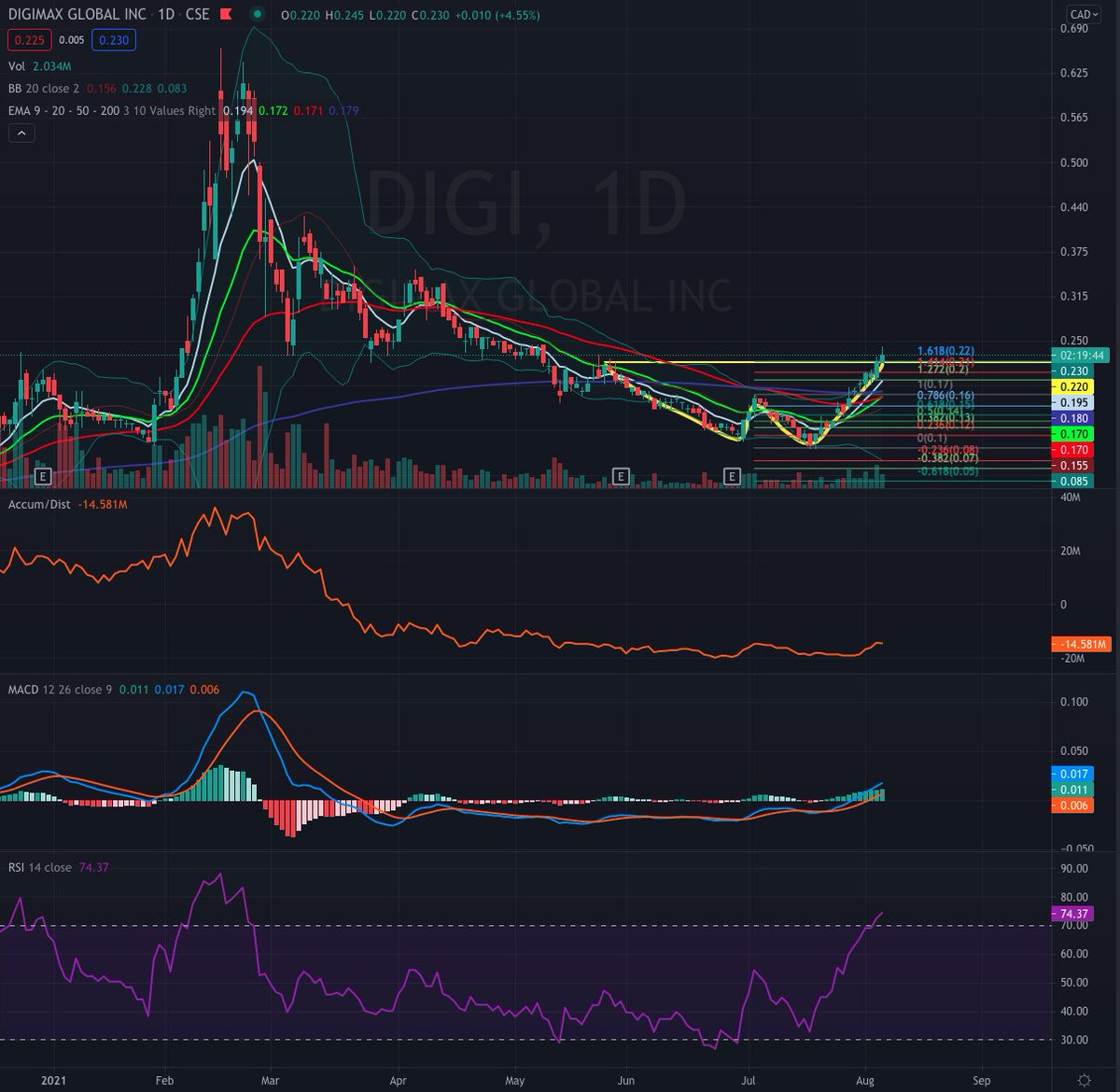The width and height of the screenshot is (1120, 1092).
Task: Select the RSI 14 close legend
Action: 40,868
